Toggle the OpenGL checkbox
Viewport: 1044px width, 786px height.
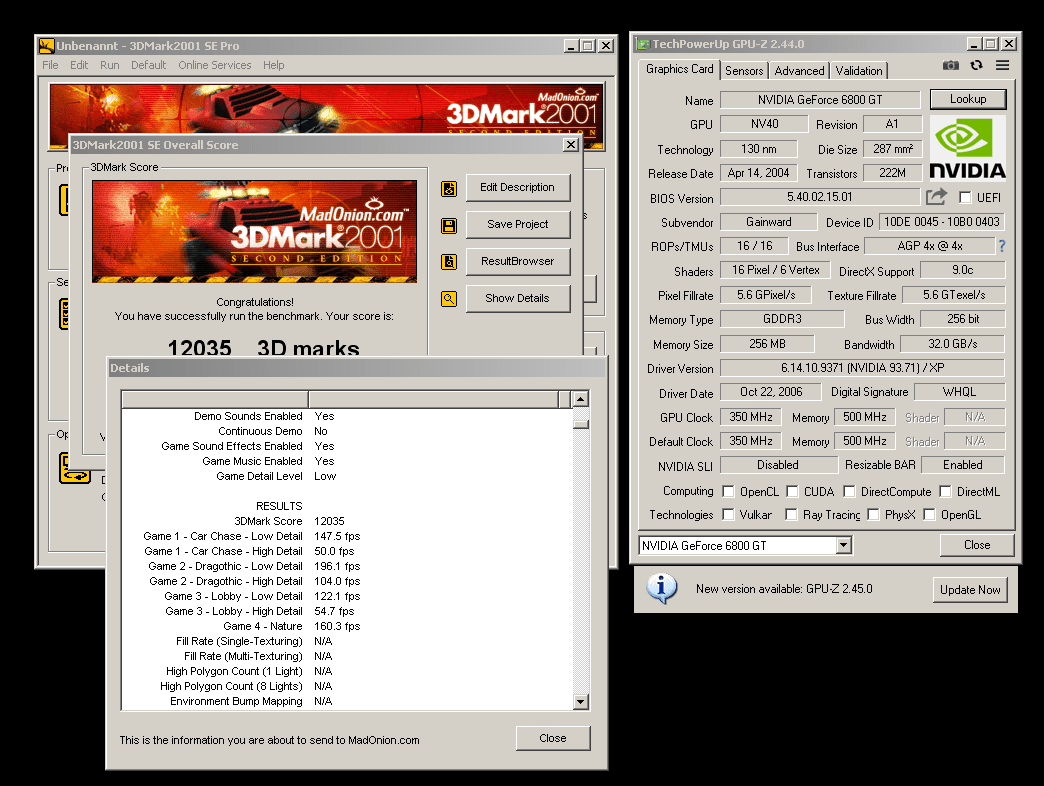coord(929,515)
